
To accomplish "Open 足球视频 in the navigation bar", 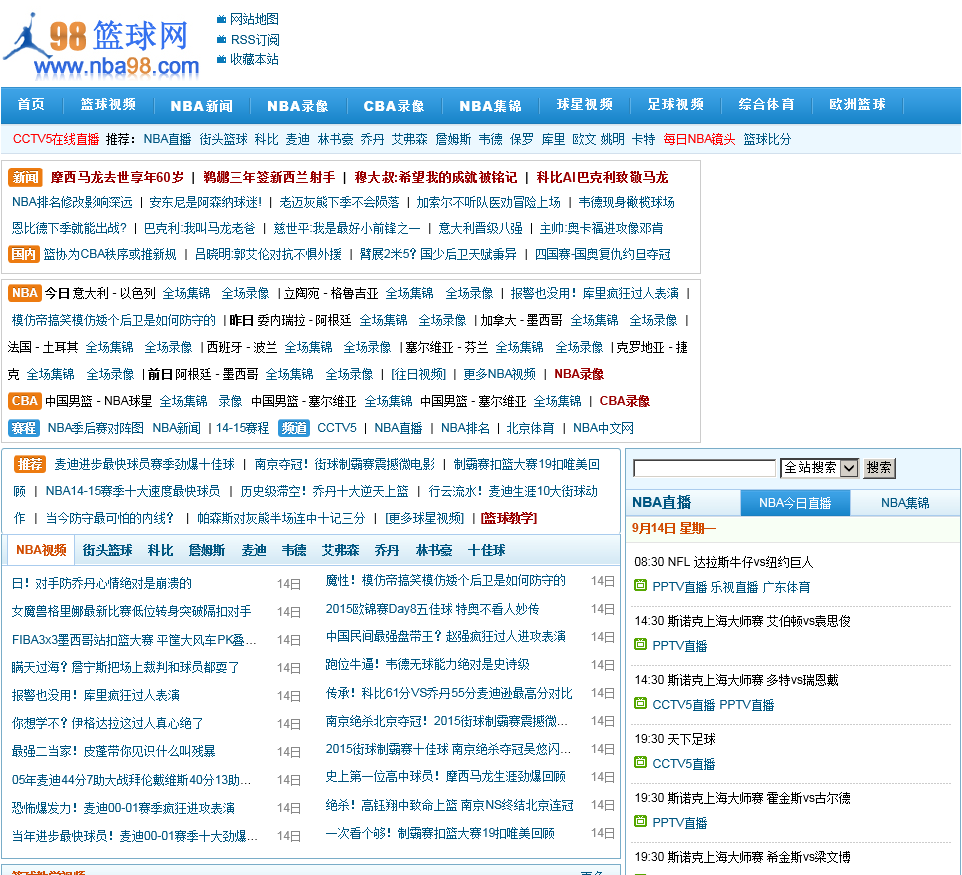I will [675, 105].
